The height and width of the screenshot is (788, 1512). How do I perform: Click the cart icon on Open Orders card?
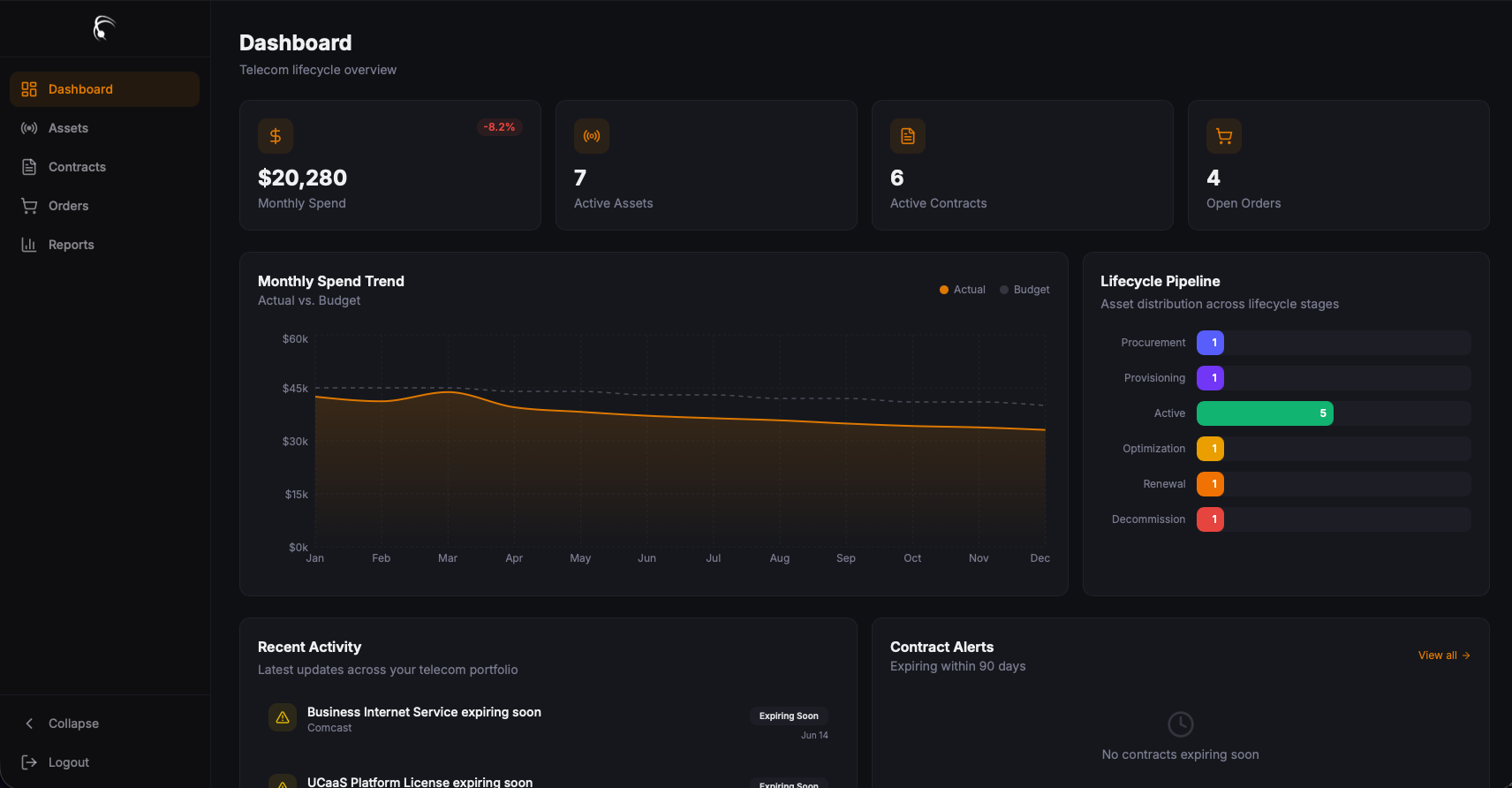[1224, 136]
